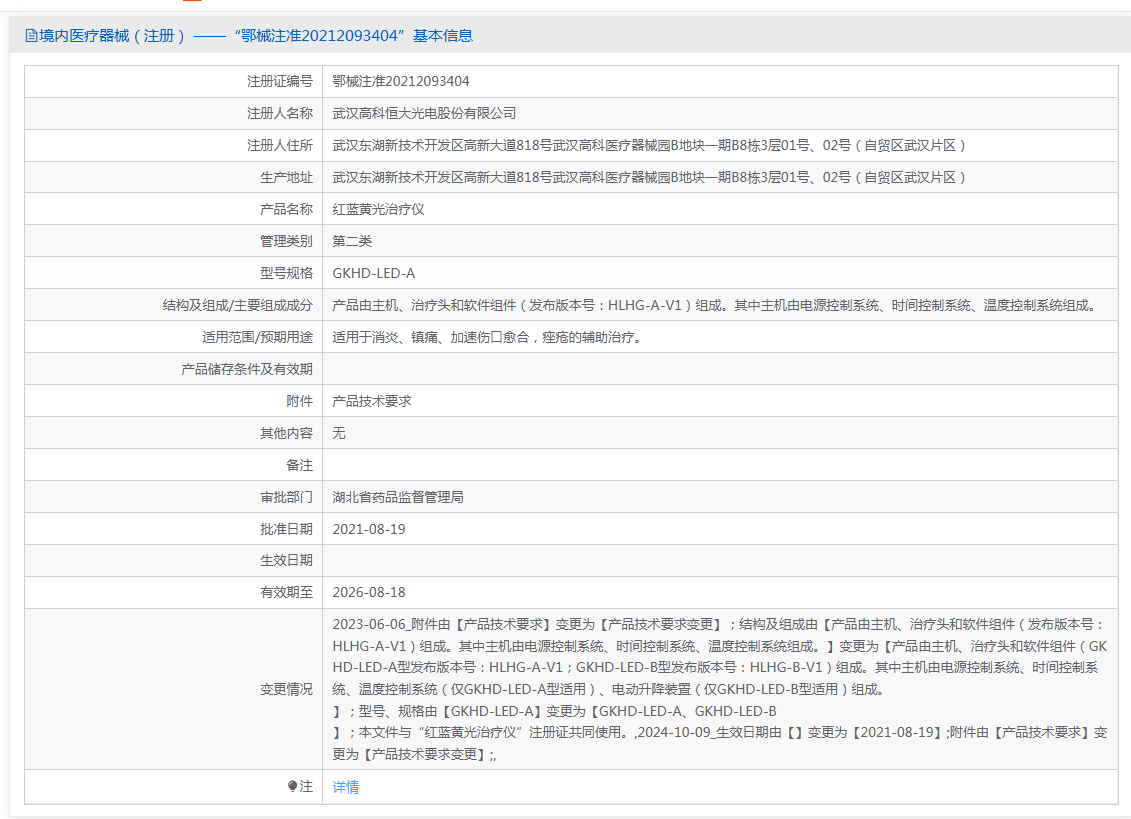The image size is (1131, 819).
Task: Click the 生效日期 row label
Action: pyautogui.click(x=286, y=560)
